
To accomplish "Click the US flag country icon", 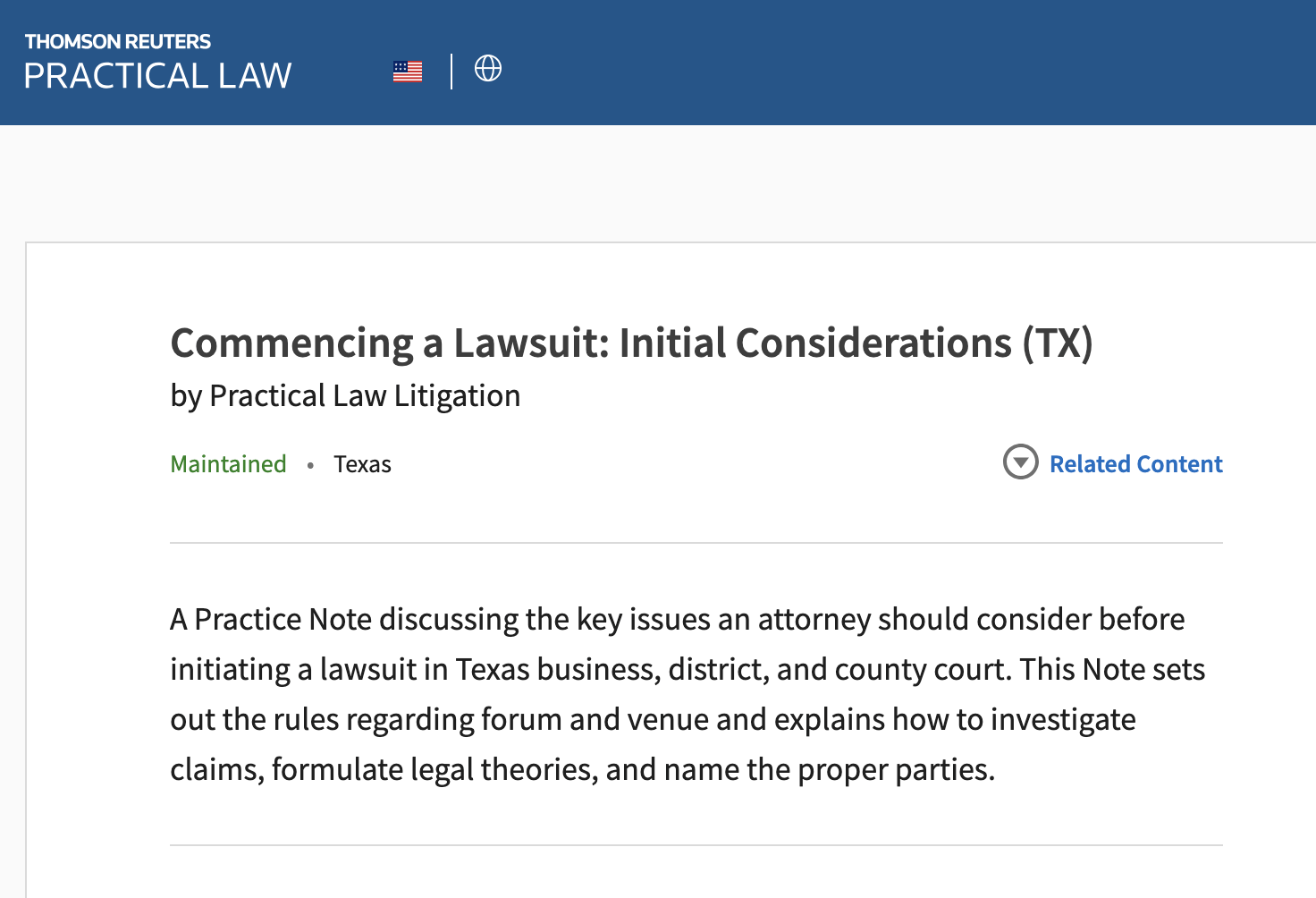I will (x=408, y=71).
